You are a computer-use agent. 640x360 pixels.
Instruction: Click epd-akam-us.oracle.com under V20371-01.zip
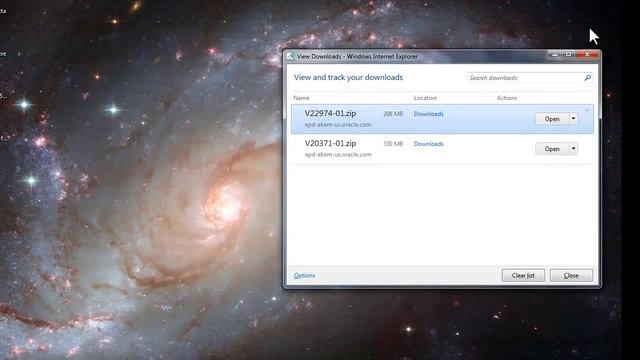[338, 155]
